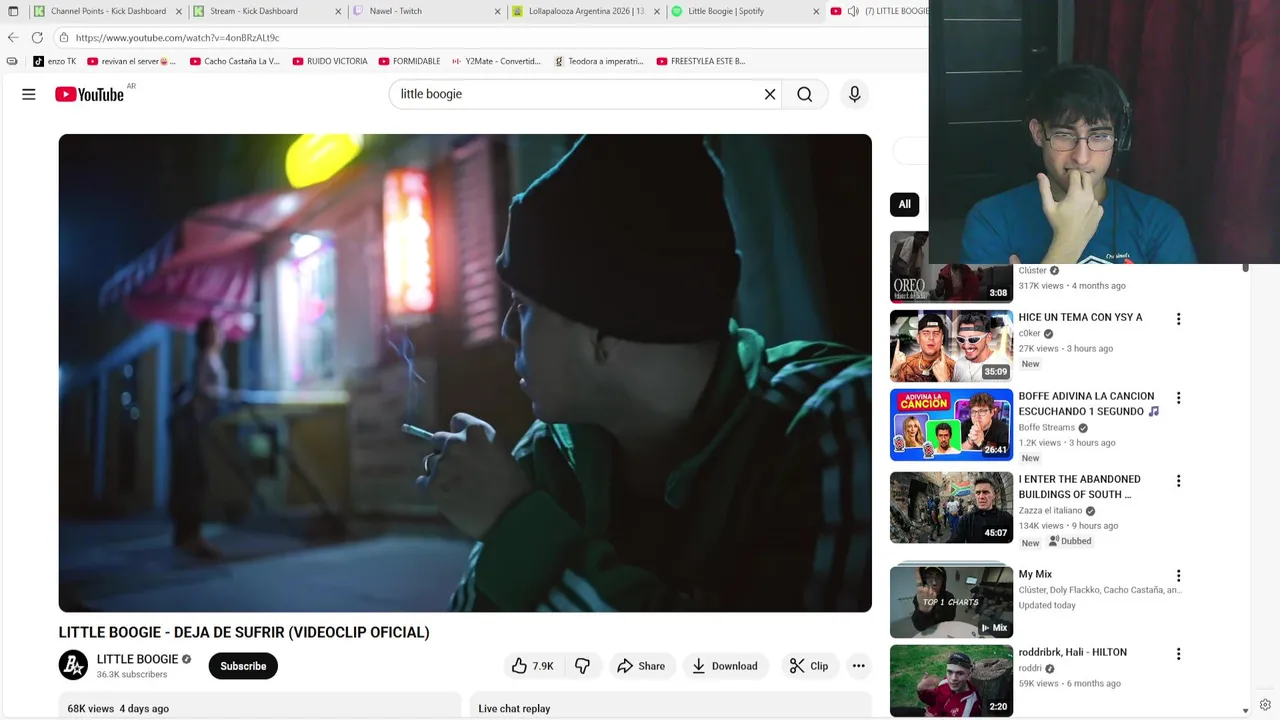Open the YouTube hamburger guide menu

29,94
